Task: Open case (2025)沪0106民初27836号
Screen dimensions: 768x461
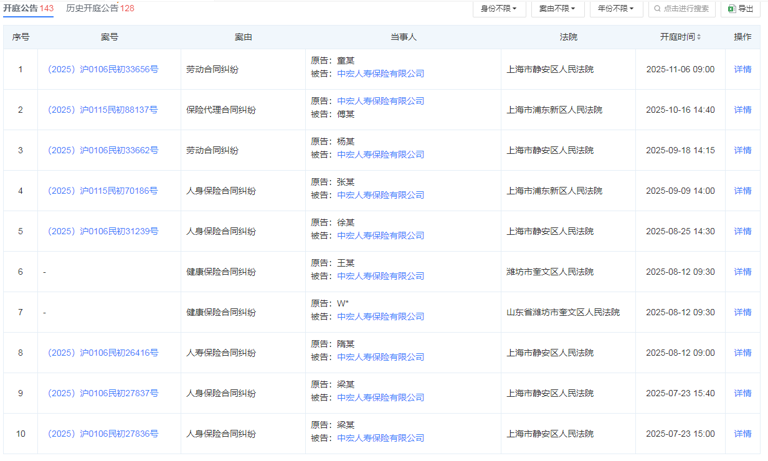Action: [x=103, y=434]
